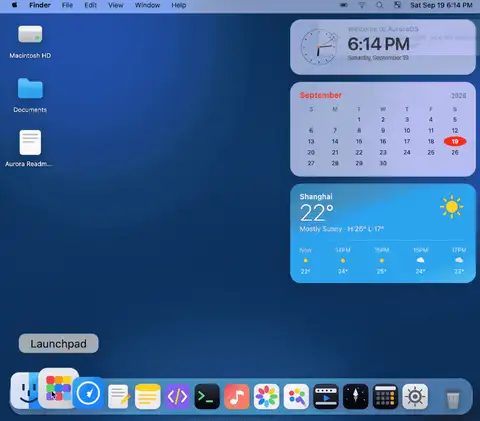Open the Music app in the dock
The width and height of the screenshot is (480, 421).
point(237,397)
